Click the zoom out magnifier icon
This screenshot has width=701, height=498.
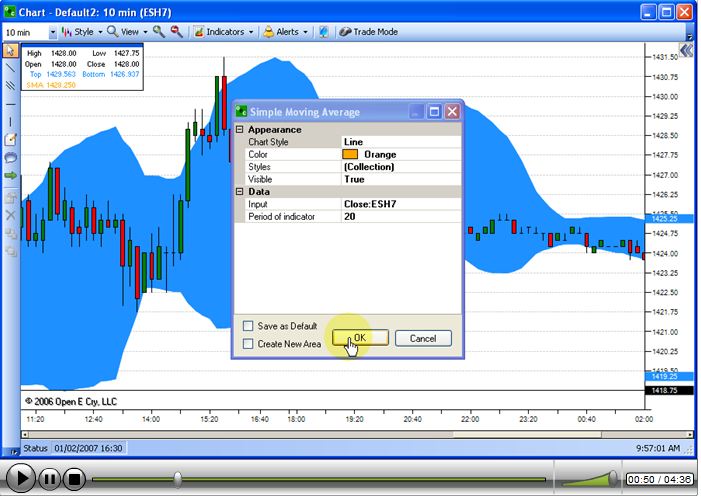click(x=177, y=32)
